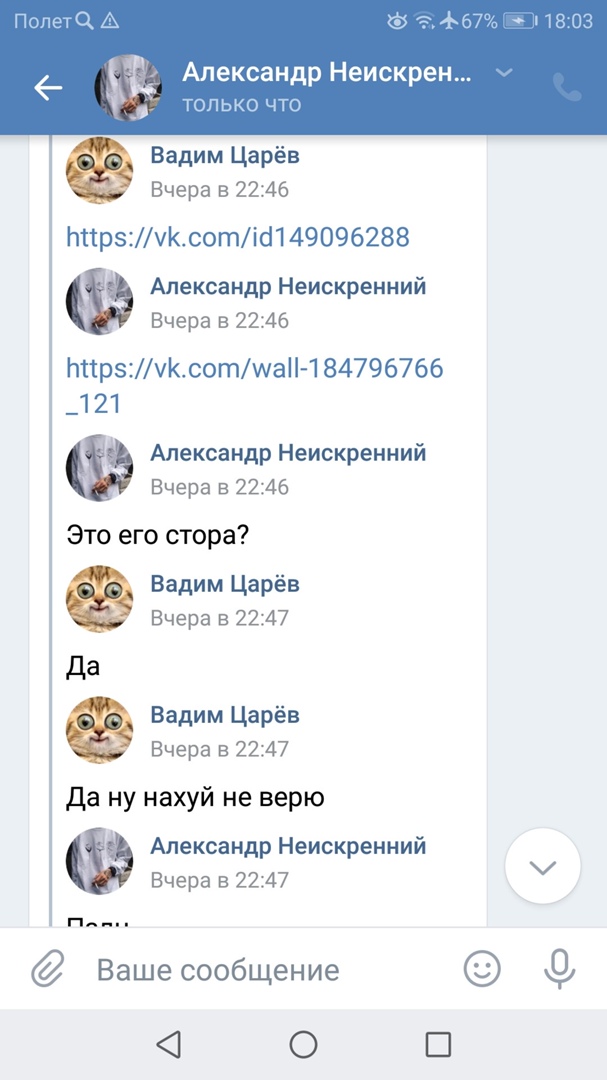Open chat title Александр Неискренн… in header
Viewport: 607px width, 1080px height.
coord(326,72)
